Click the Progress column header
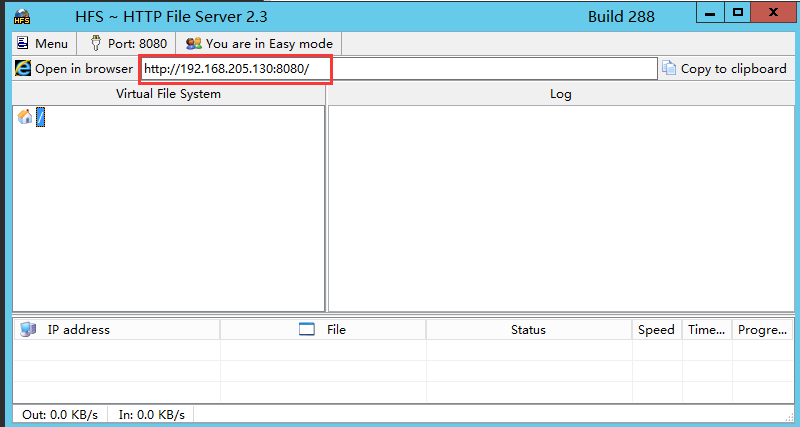This screenshot has height=427, width=800. (762, 330)
